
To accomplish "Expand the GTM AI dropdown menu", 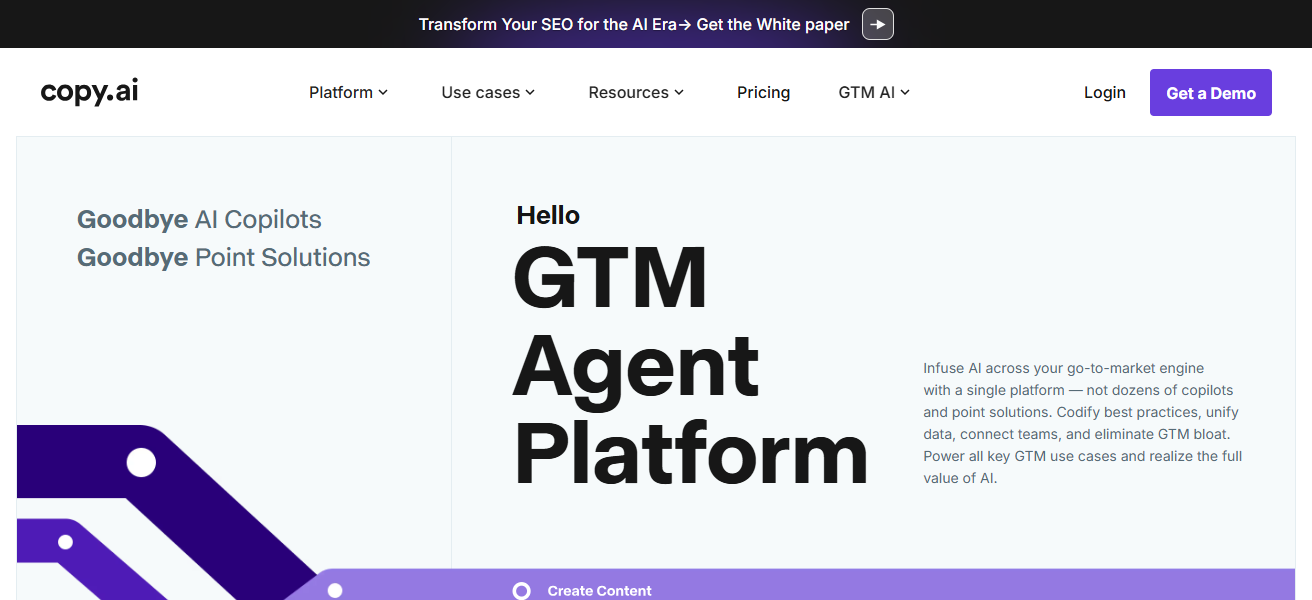I will (x=874, y=92).
